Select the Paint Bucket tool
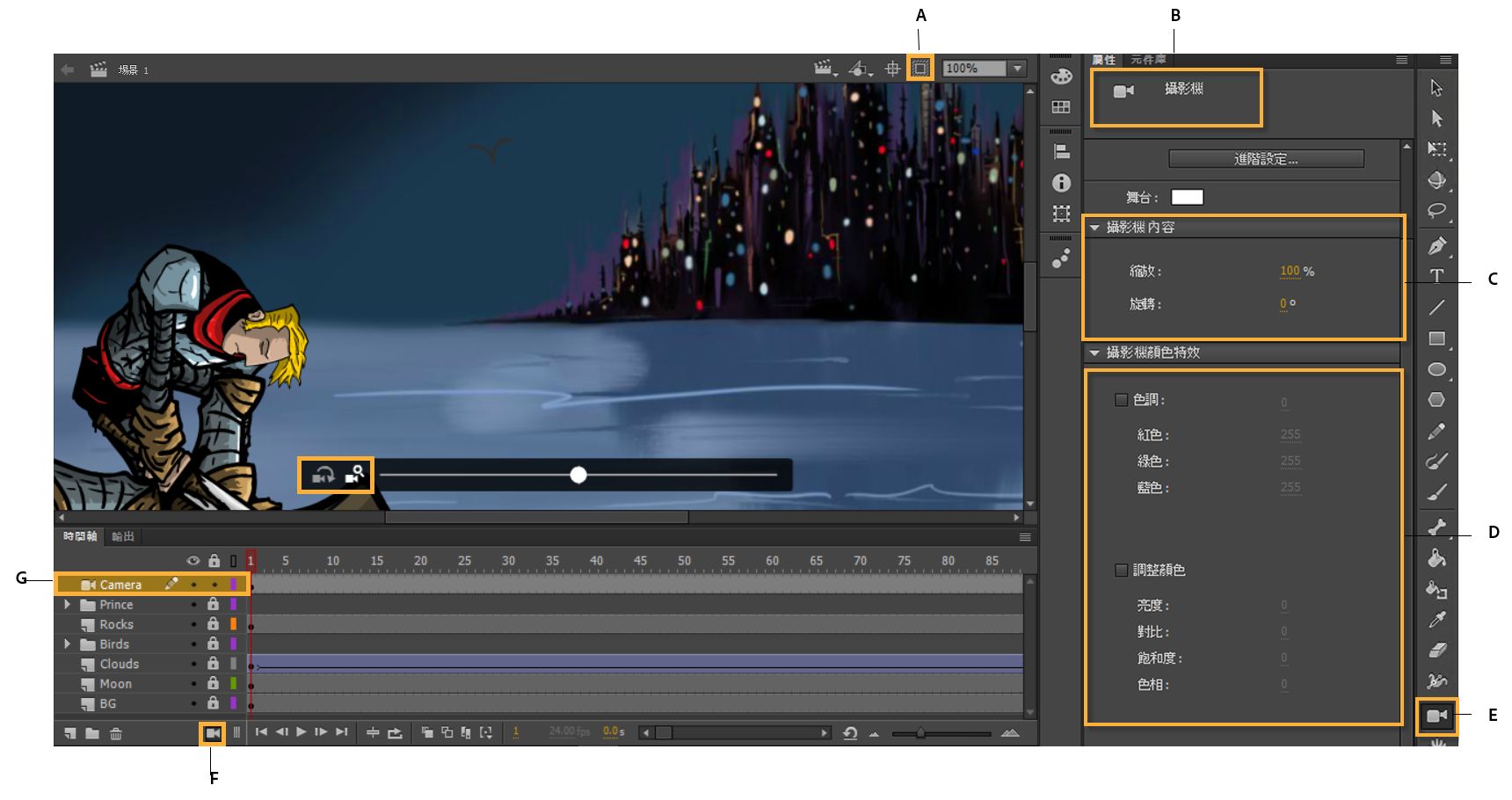 pyautogui.click(x=1436, y=557)
